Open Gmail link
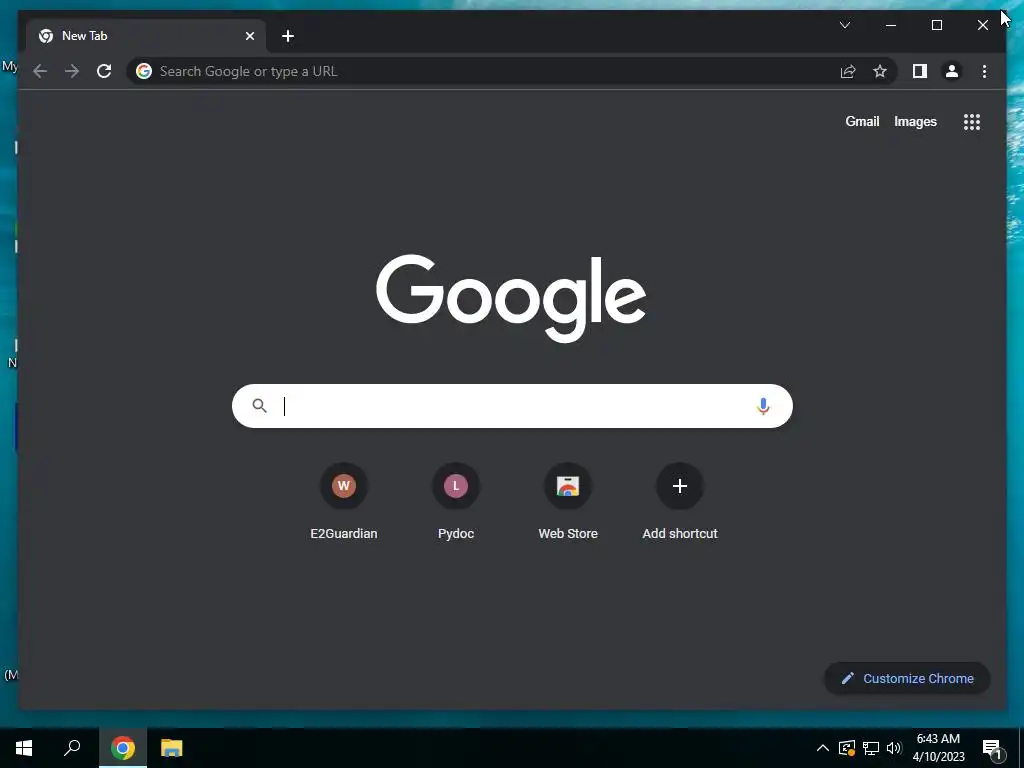This screenshot has width=1024, height=768. click(862, 121)
